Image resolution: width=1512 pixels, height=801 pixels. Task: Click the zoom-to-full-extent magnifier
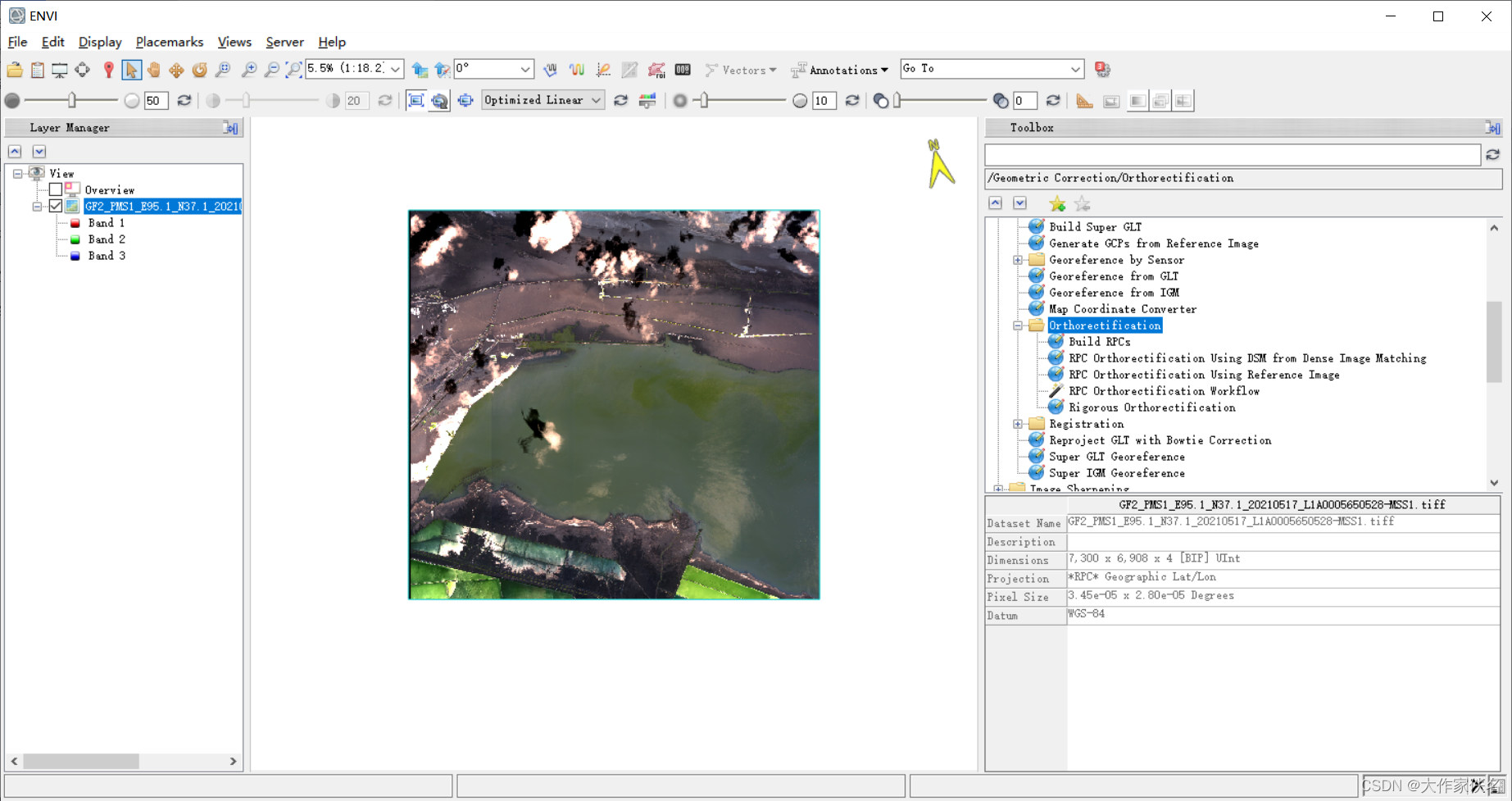click(293, 70)
